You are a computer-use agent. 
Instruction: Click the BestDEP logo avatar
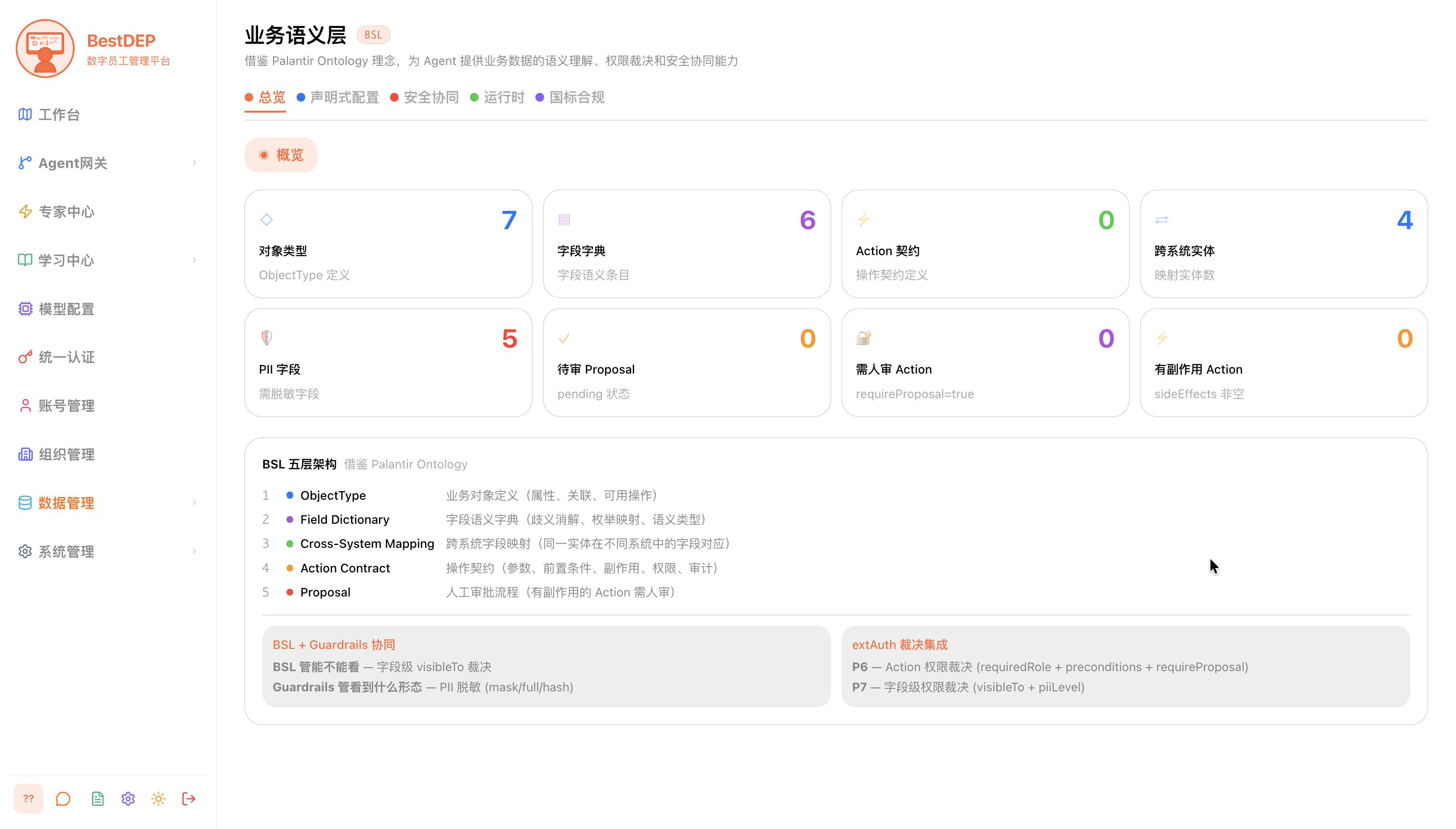(x=45, y=49)
